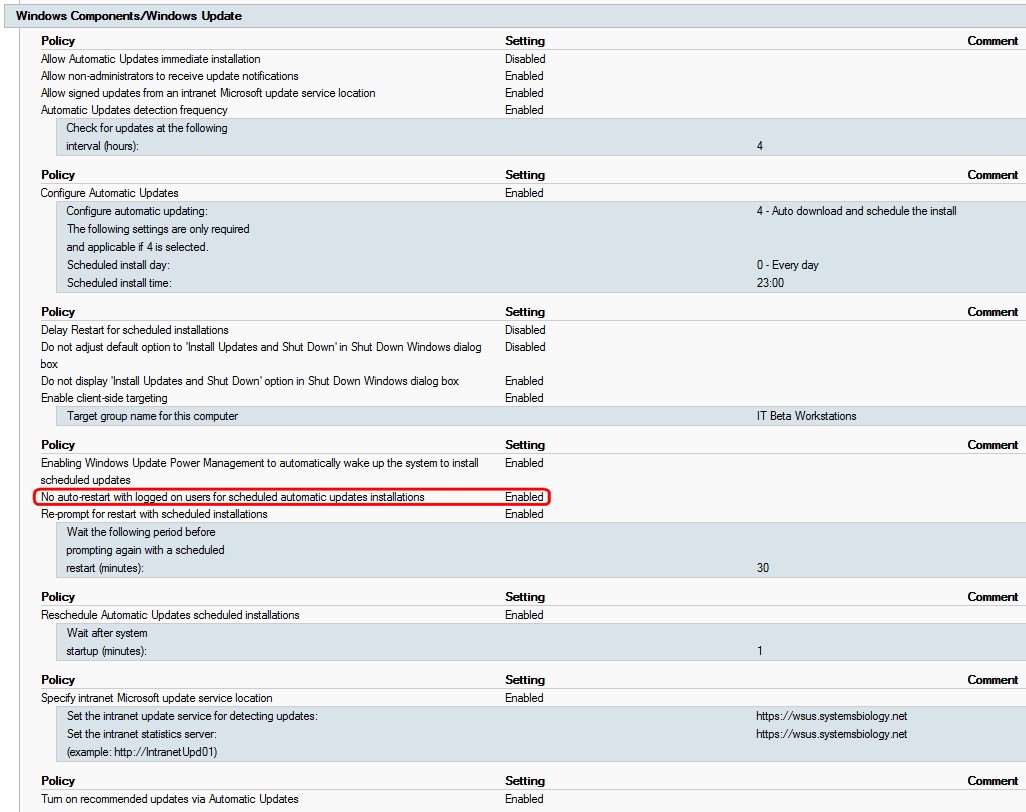Click the example http://IntranetUpd01 text
1026x812 pixels.
tap(142, 752)
